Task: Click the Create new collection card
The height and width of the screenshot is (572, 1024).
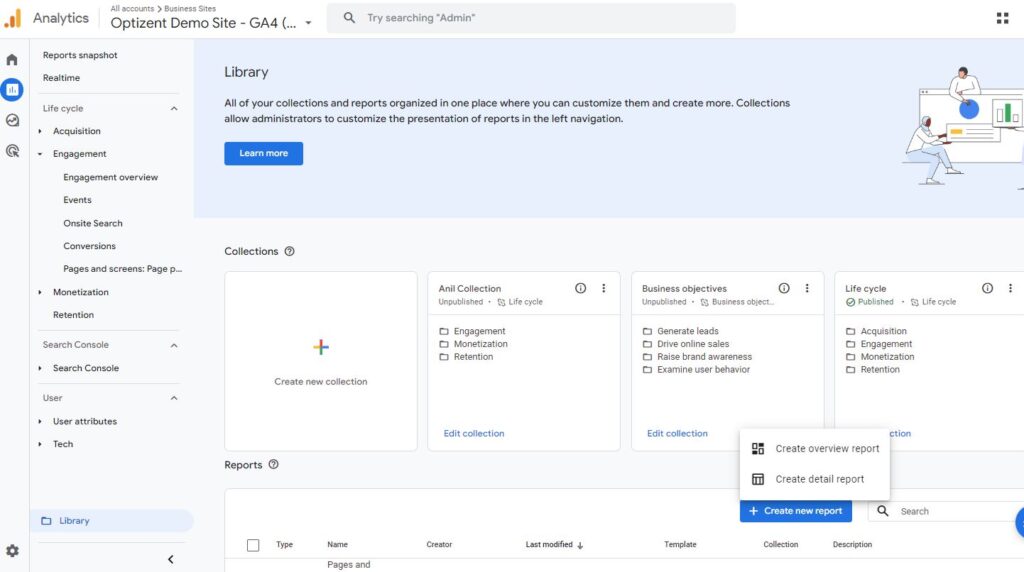Action: point(320,361)
